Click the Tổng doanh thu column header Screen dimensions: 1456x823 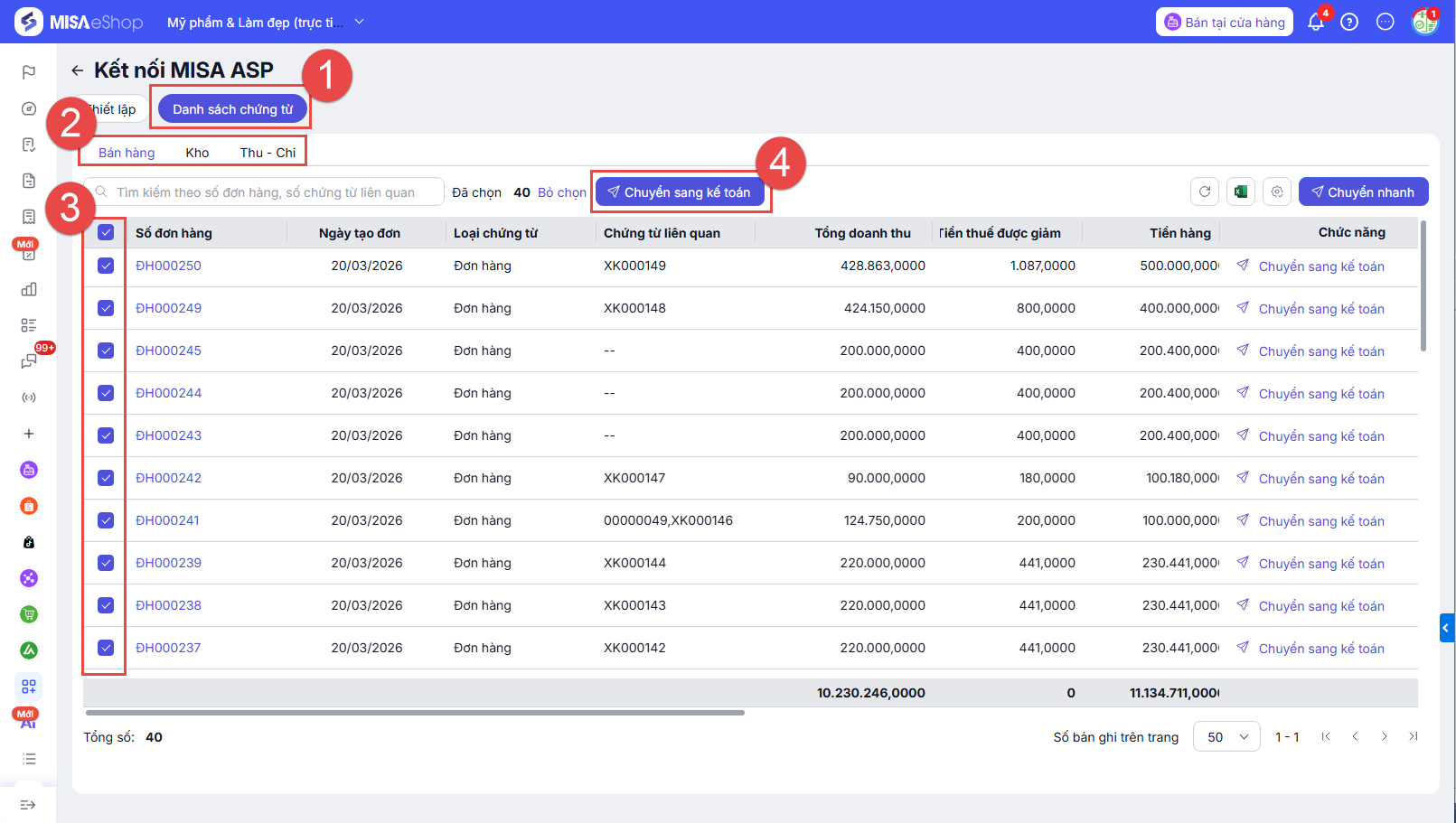[x=862, y=233]
